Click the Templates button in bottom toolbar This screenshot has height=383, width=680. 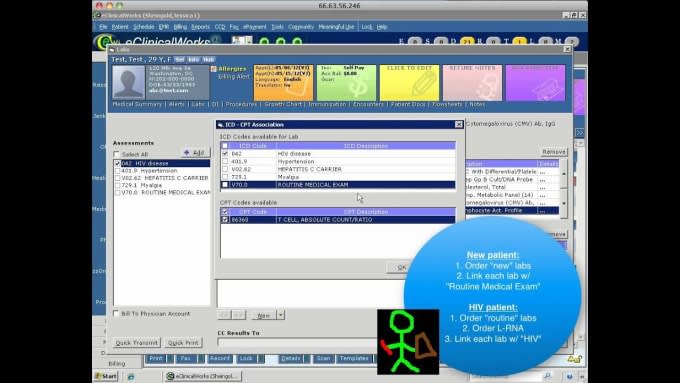(354, 359)
